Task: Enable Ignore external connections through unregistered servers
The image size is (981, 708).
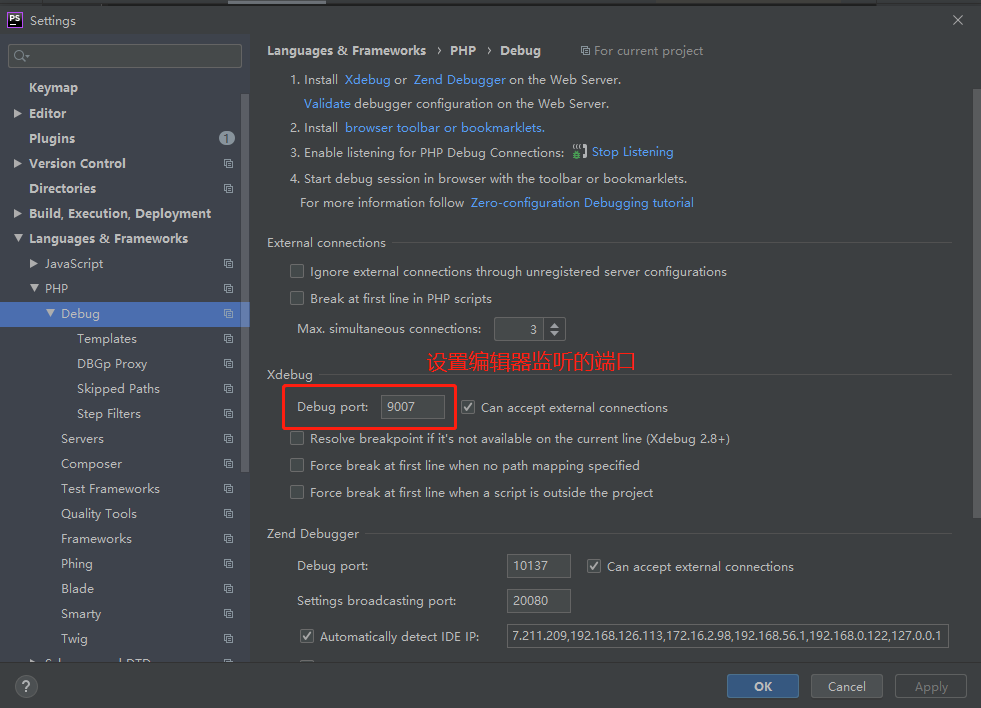Action: point(297,271)
